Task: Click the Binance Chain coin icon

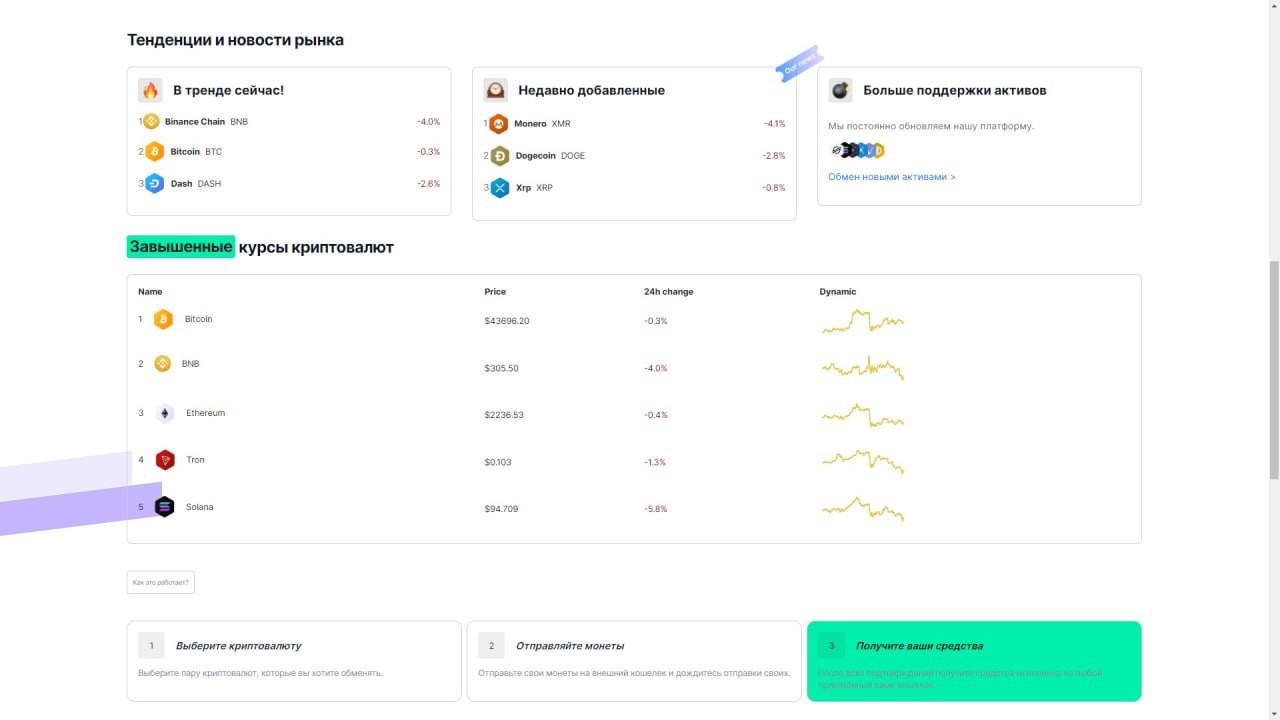Action: coord(152,122)
